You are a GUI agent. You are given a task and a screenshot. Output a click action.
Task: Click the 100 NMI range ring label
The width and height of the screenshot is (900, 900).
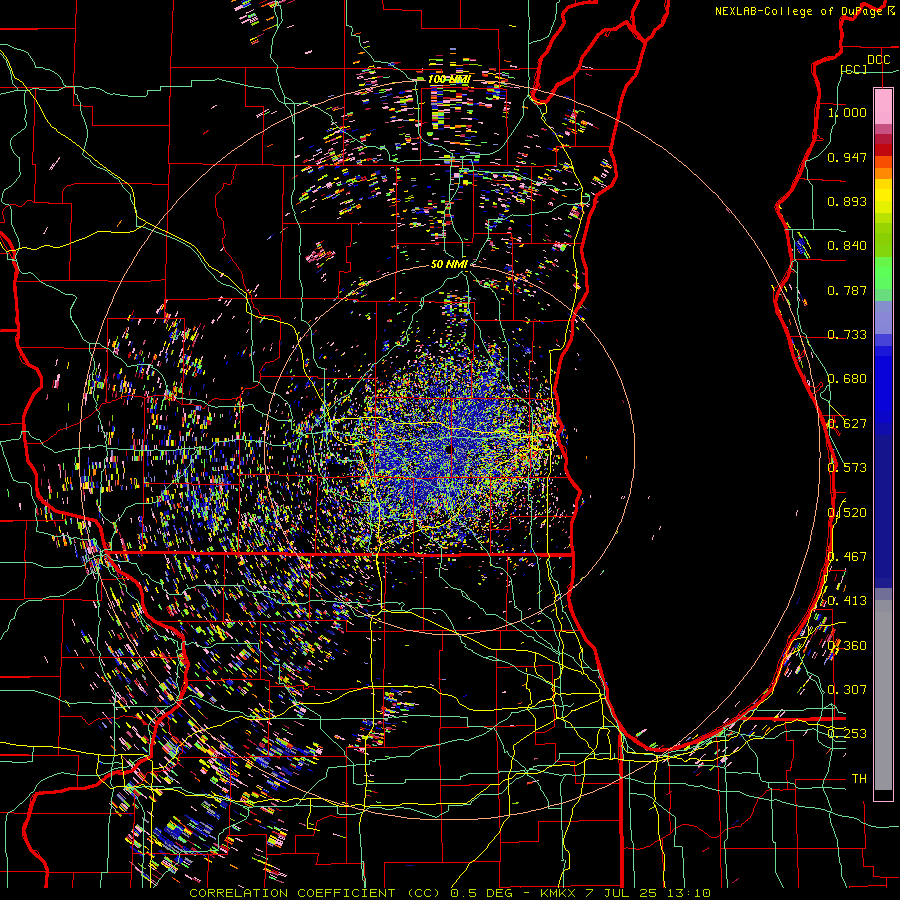click(449, 79)
